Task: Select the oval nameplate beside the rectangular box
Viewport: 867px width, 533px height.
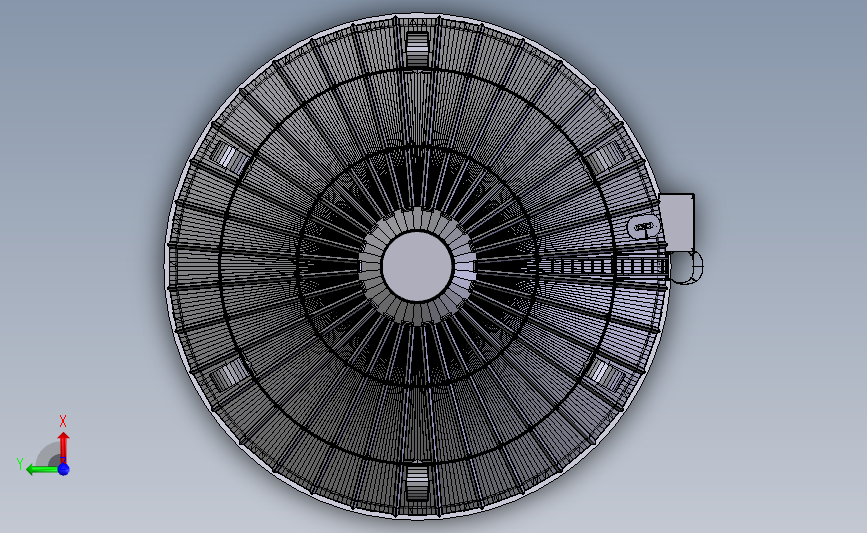Action: click(644, 227)
